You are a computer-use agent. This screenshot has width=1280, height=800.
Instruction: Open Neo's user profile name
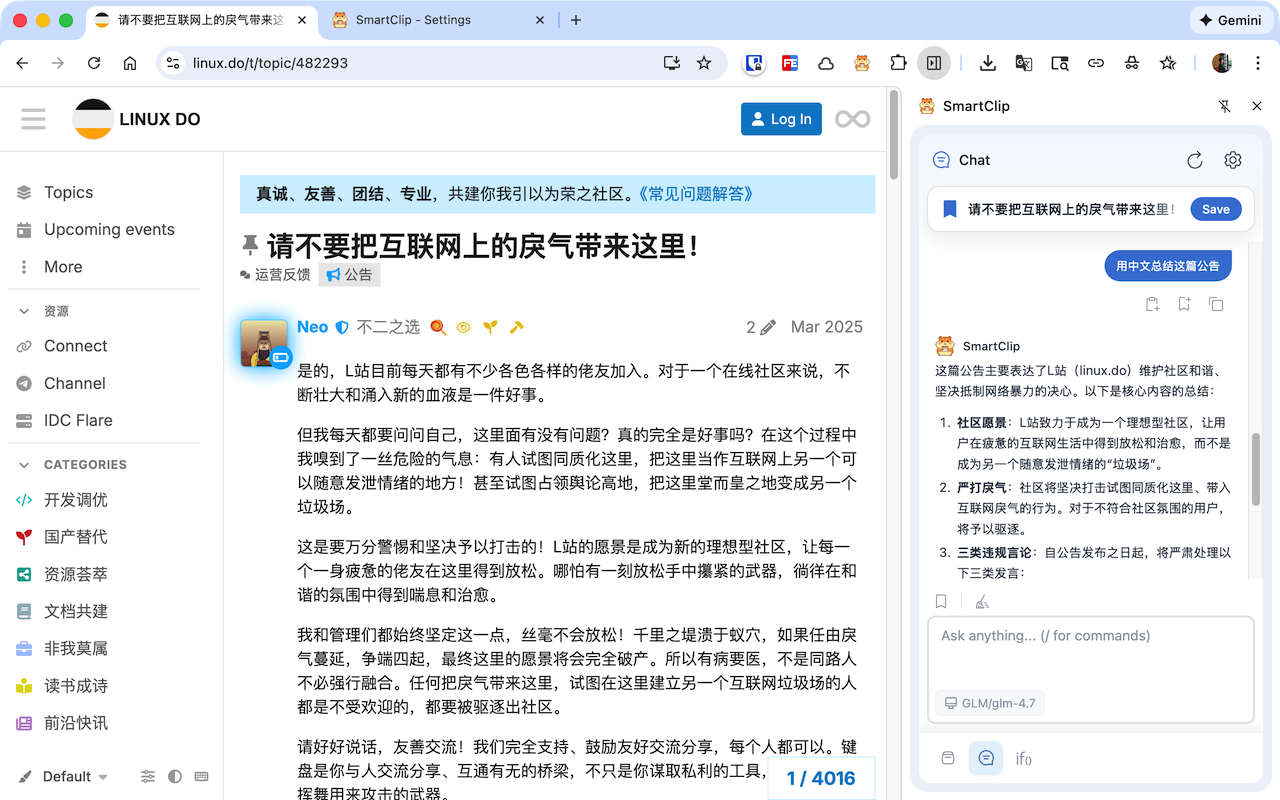(x=312, y=327)
